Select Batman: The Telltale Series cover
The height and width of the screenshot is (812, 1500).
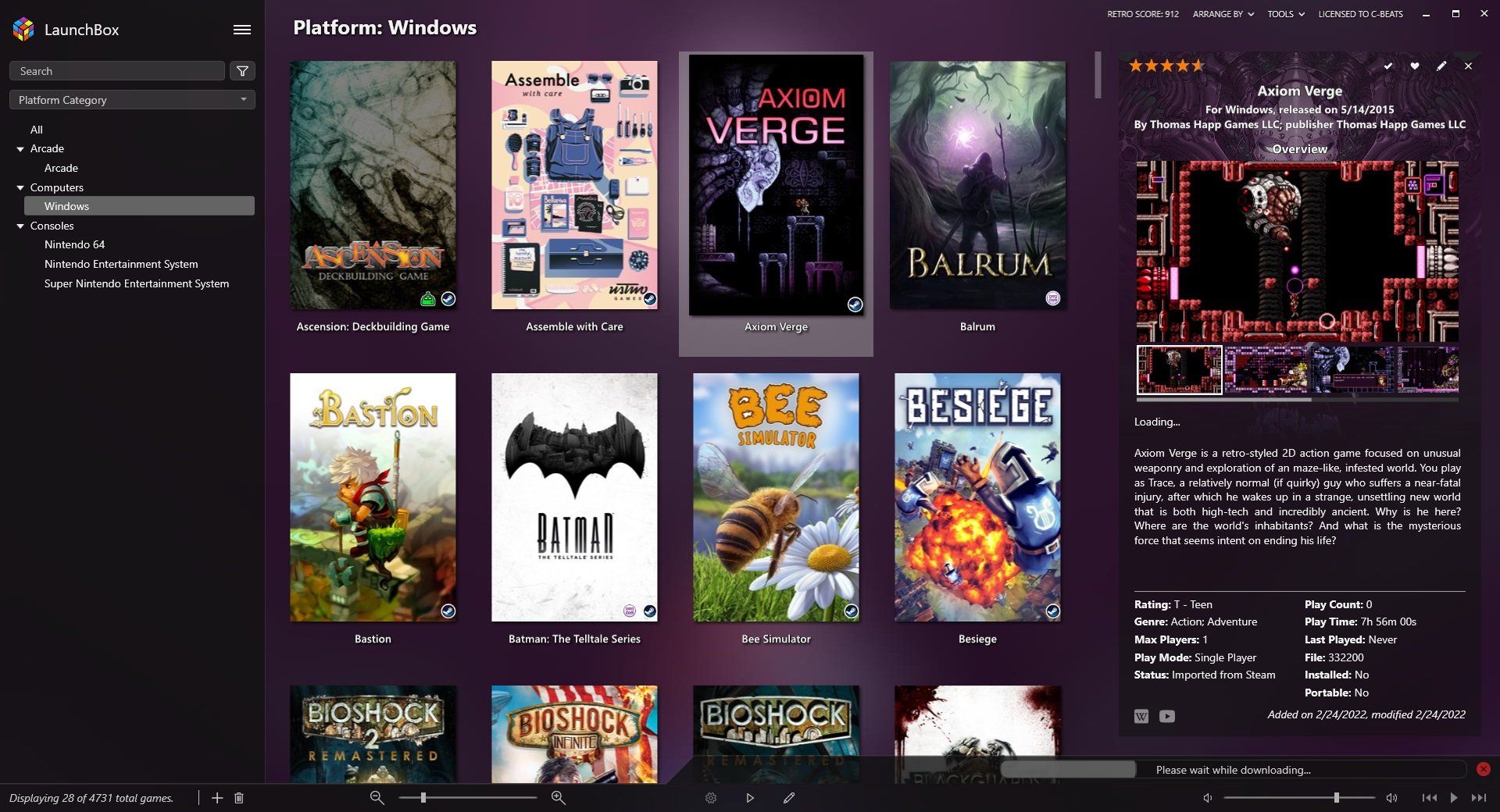click(574, 497)
